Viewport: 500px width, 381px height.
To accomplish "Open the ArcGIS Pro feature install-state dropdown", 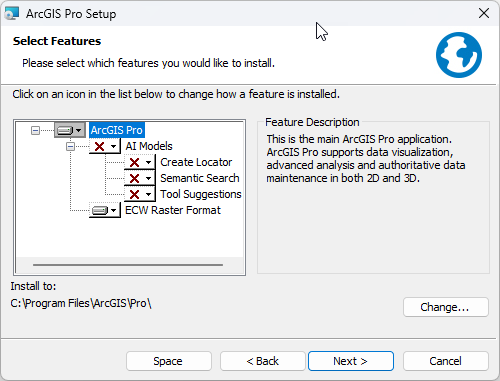I will click(70, 130).
